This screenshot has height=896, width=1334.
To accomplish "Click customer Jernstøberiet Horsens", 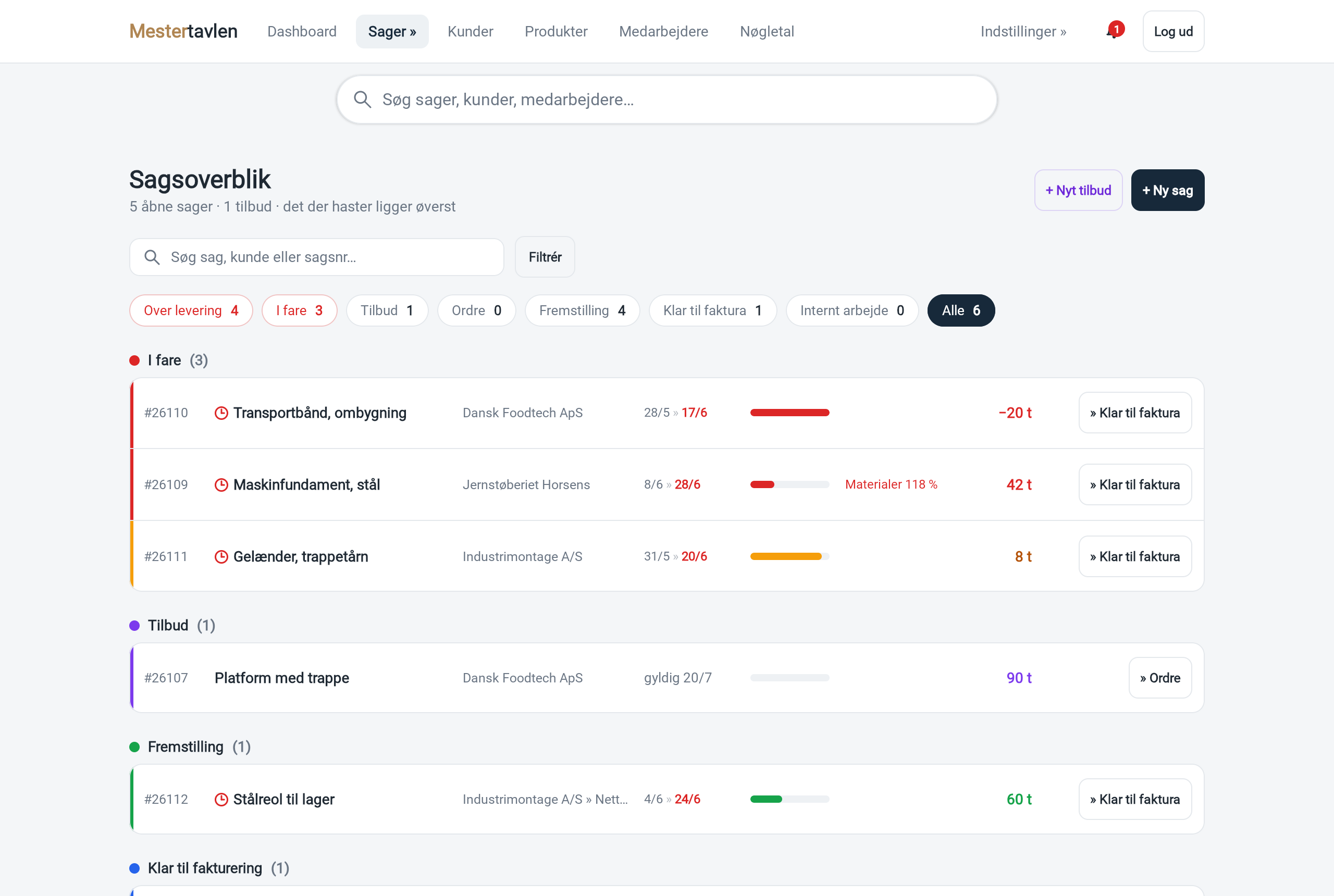I will click(x=526, y=484).
